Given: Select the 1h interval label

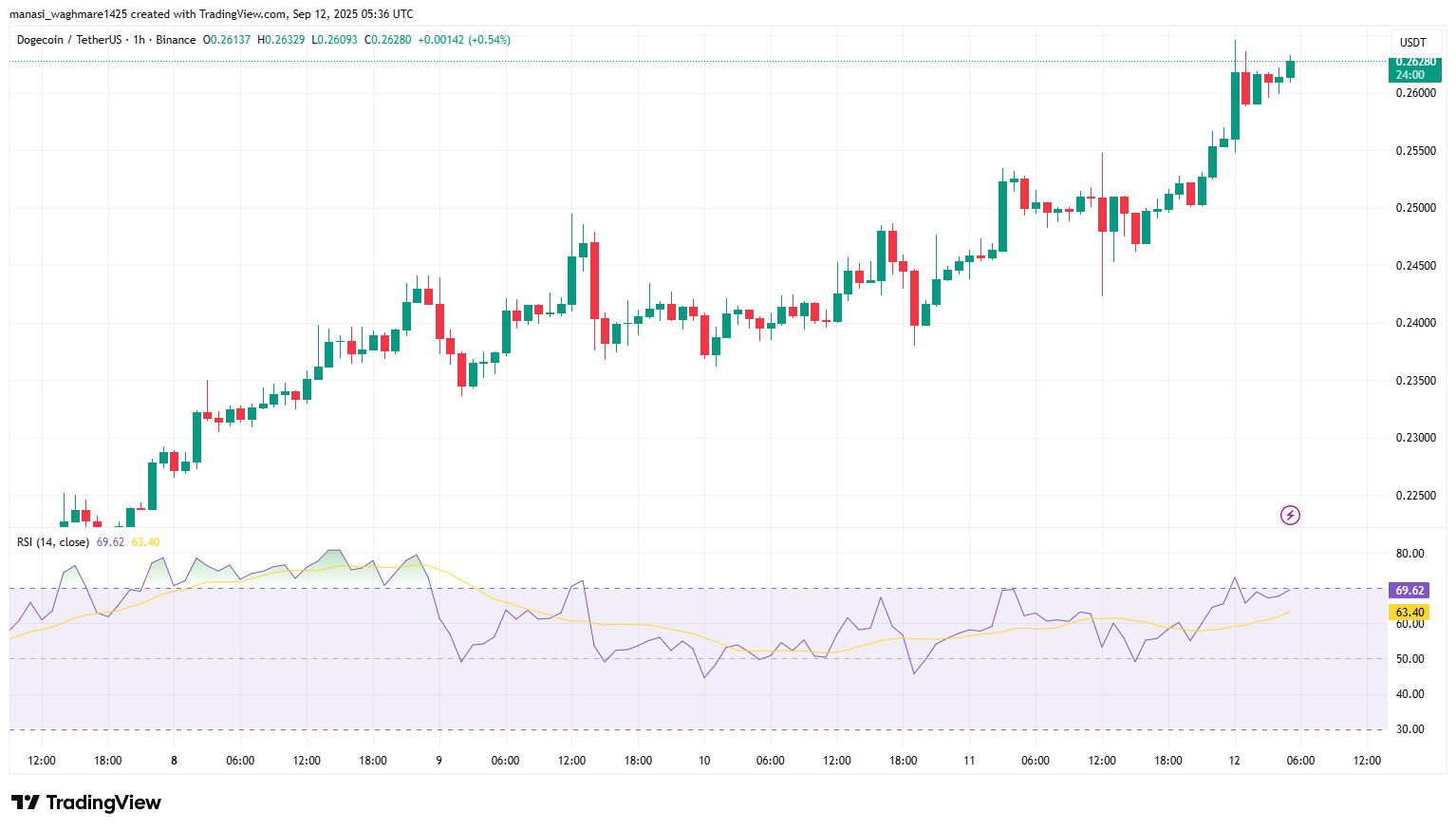Looking at the screenshot, I should point(140,40).
